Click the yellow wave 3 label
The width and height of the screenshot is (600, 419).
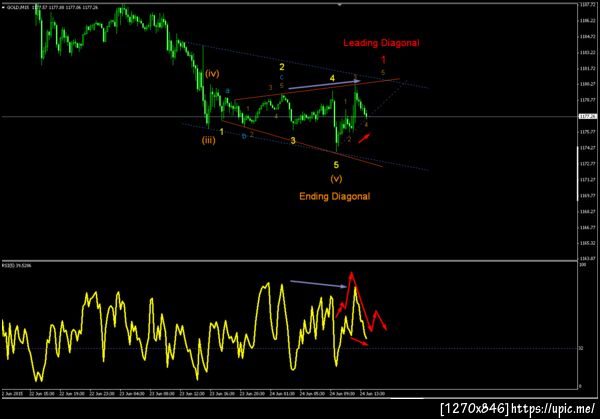click(x=293, y=140)
